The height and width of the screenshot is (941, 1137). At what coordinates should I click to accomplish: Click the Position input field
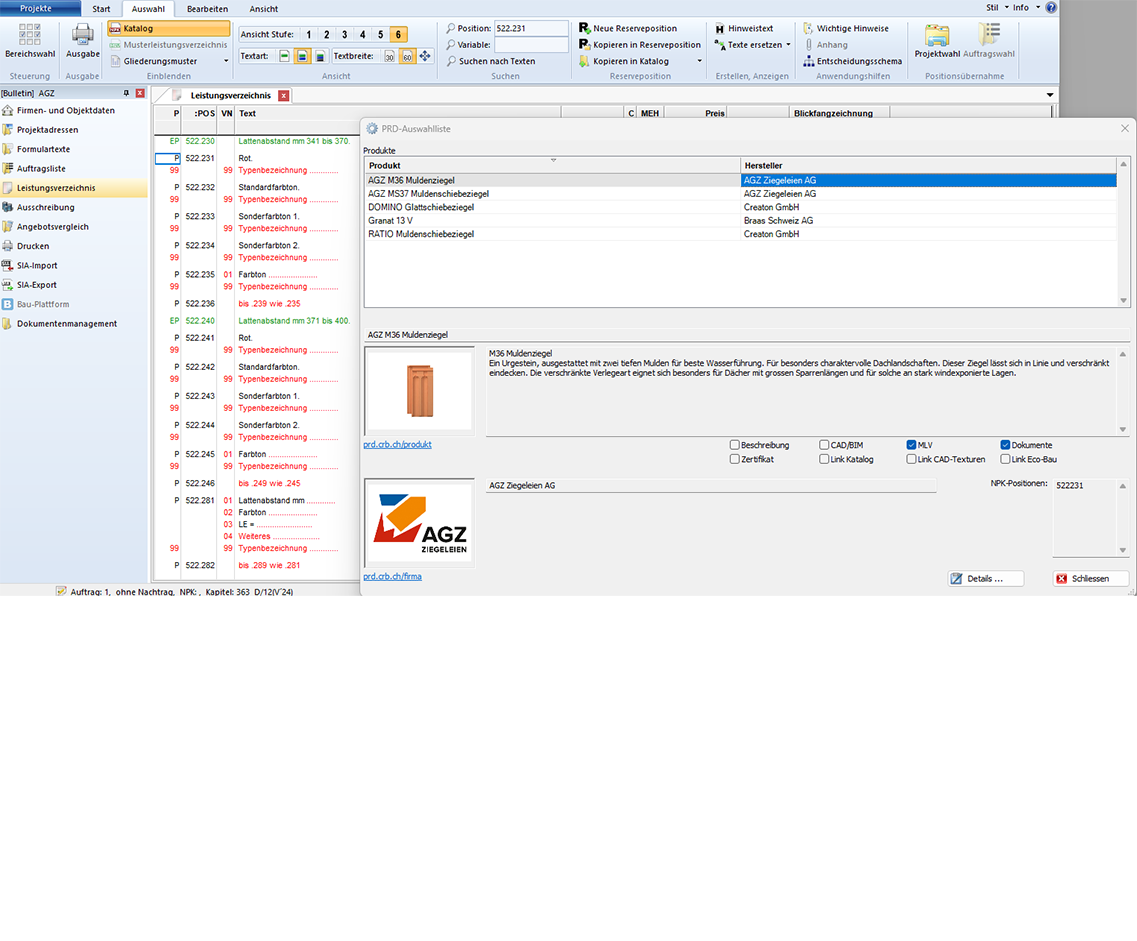(x=531, y=28)
